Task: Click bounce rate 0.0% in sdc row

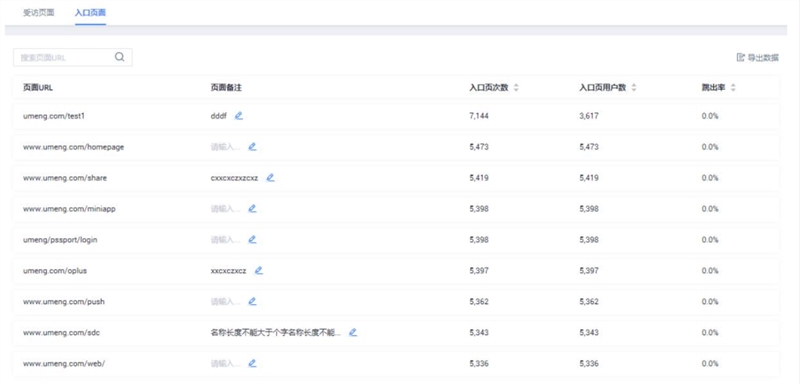Action: tap(710, 332)
